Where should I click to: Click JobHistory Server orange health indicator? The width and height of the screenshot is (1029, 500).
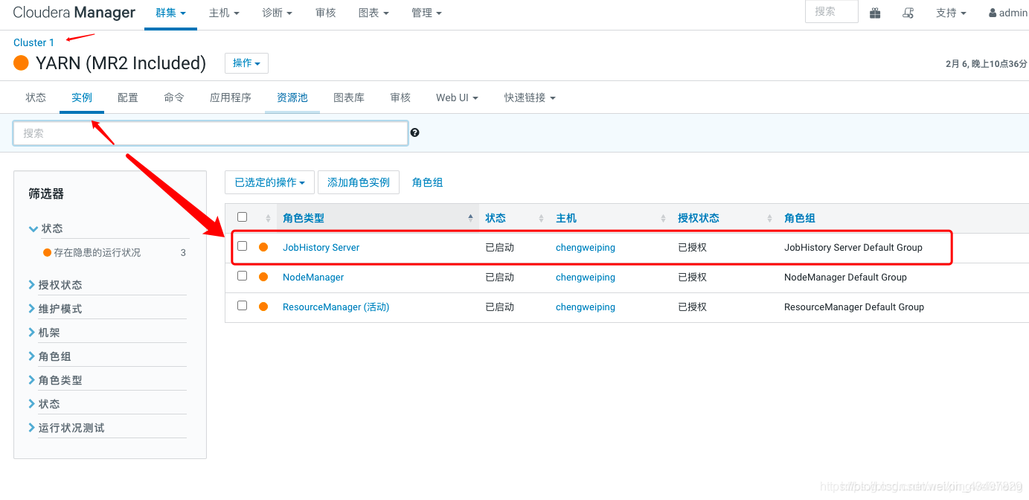[264, 247]
